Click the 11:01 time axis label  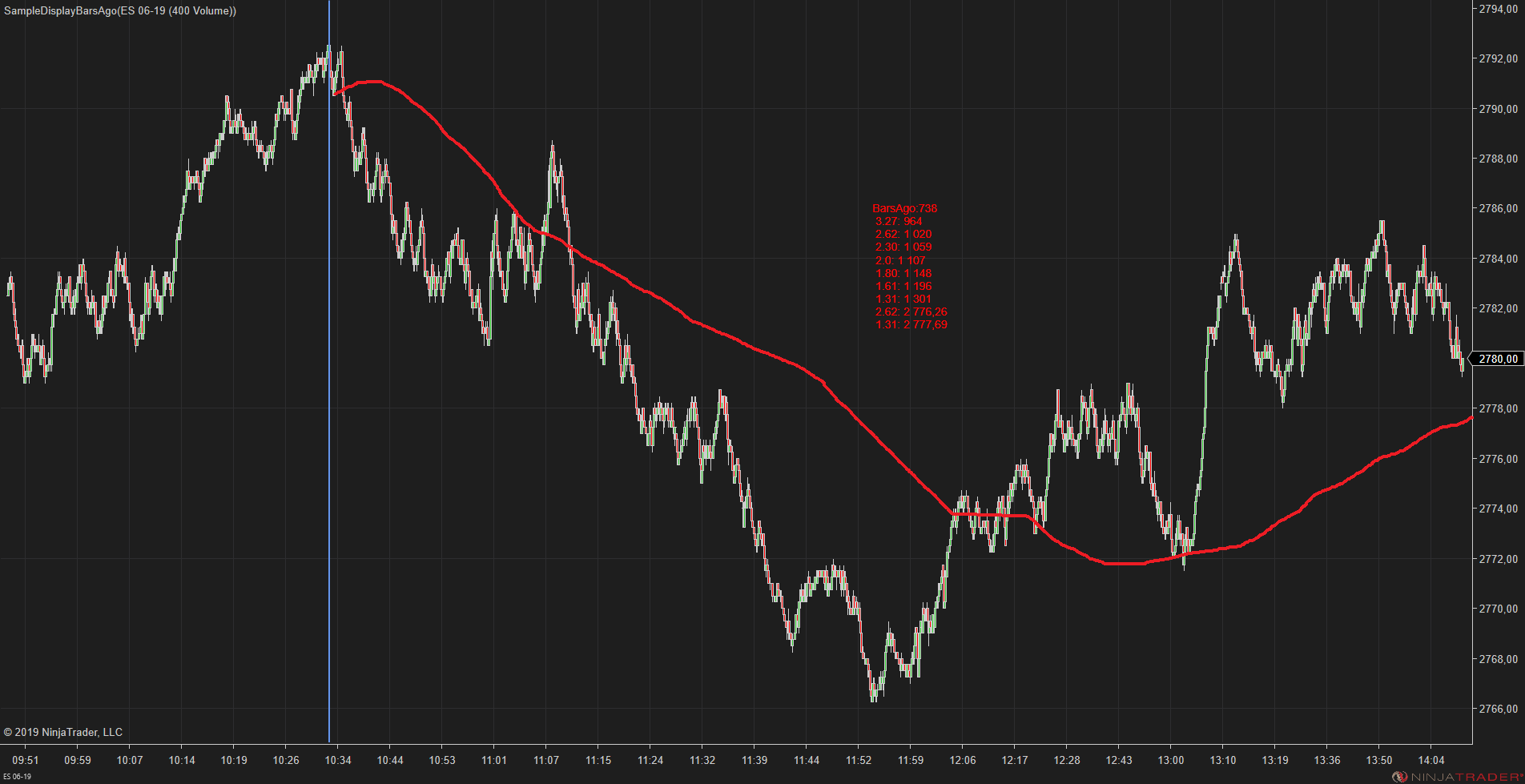(494, 760)
